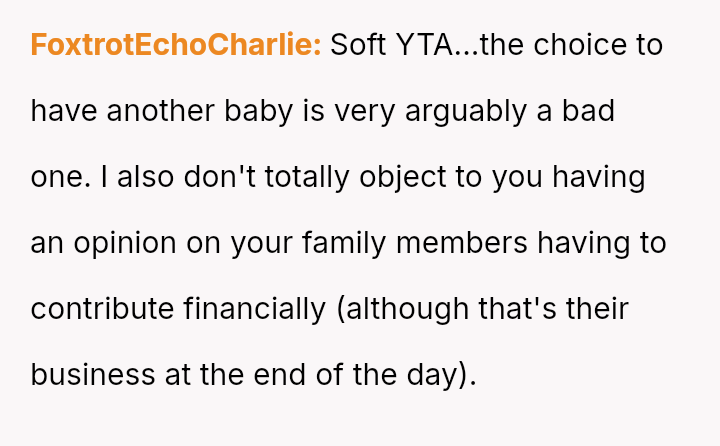Image resolution: width=720 pixels, height=446 pixels.
Task: Click the word "choice" in the first line
Action: point(593,45)
